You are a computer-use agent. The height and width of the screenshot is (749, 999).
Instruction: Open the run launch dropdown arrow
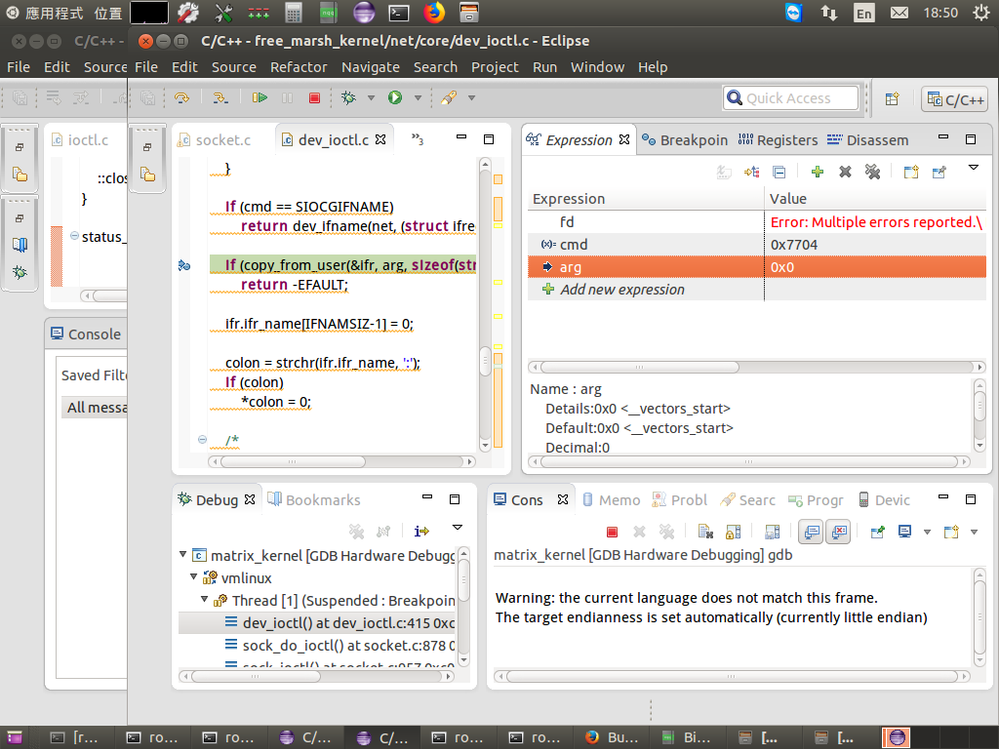pyautogui.click(x=418, y=98)
